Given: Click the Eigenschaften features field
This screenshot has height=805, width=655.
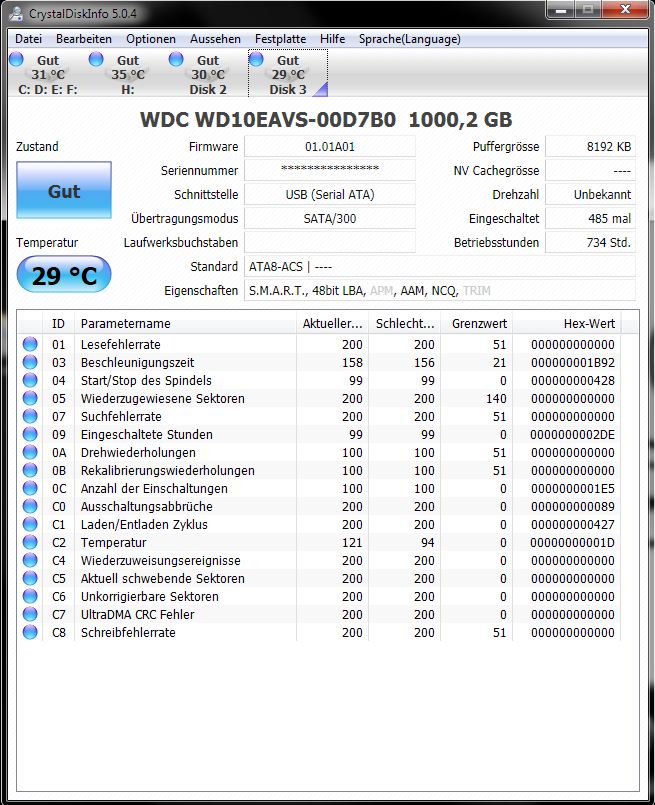Looking at the screenshot, I should (x=440, y=291).
